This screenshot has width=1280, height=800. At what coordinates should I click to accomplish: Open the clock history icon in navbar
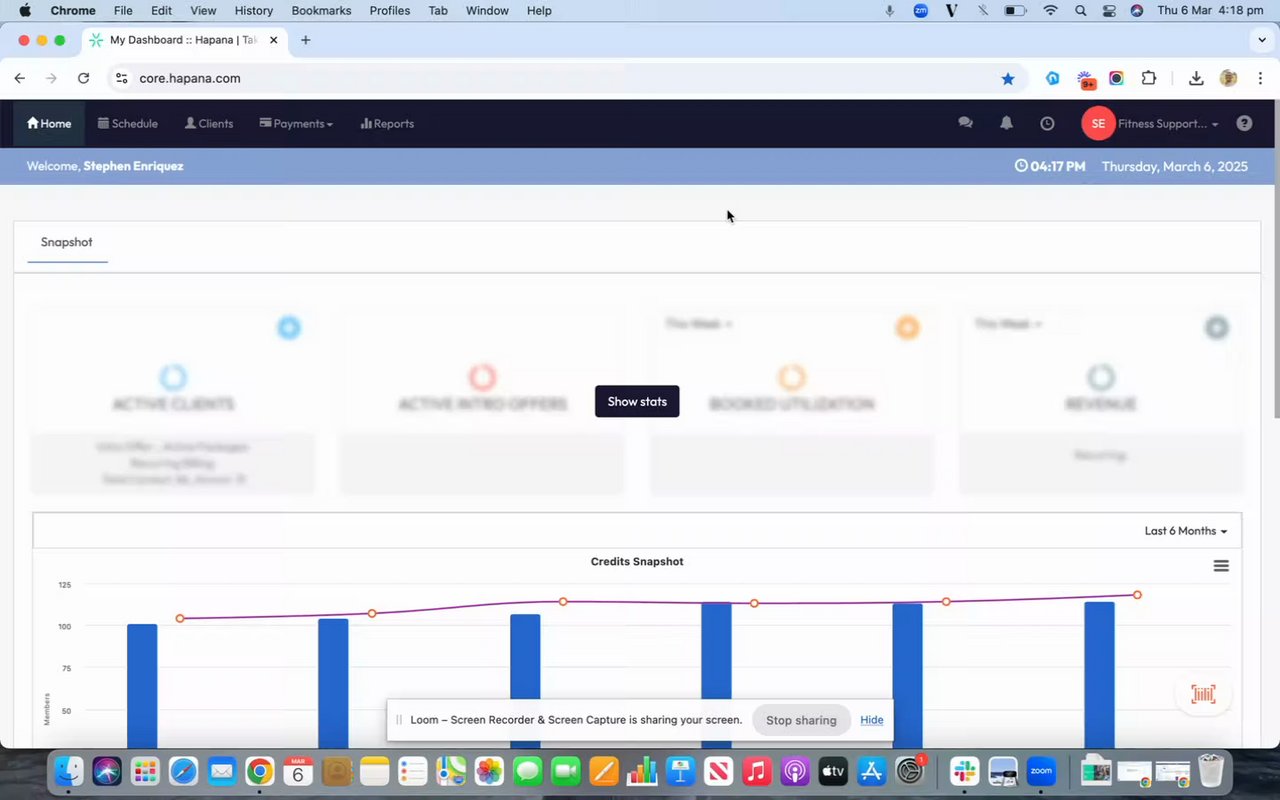click(1047, 123)
